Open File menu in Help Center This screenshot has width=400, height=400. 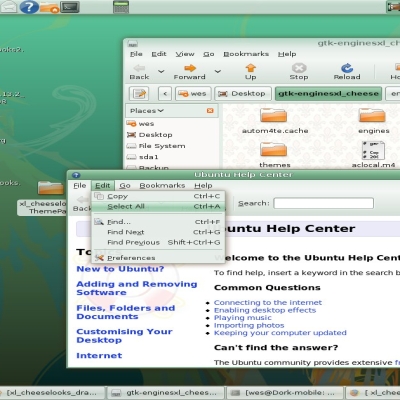click(80, 186)
